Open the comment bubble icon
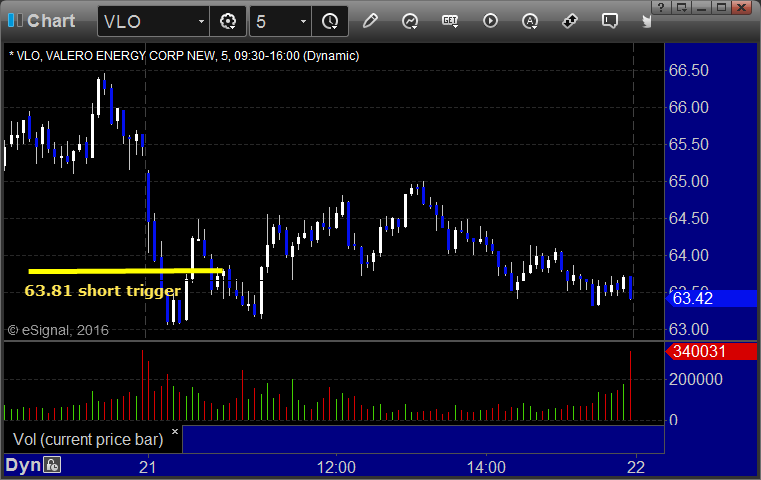This screenshot has width=761, height=480. click(x=610, y=21)
